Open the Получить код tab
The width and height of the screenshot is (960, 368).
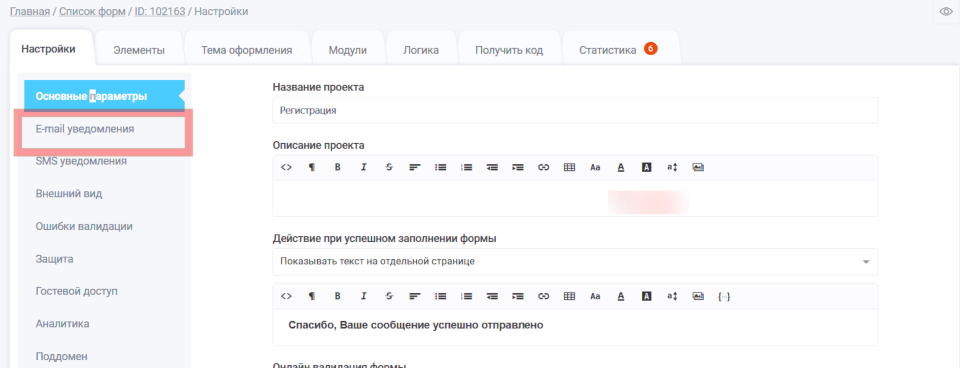pos(509,50)
